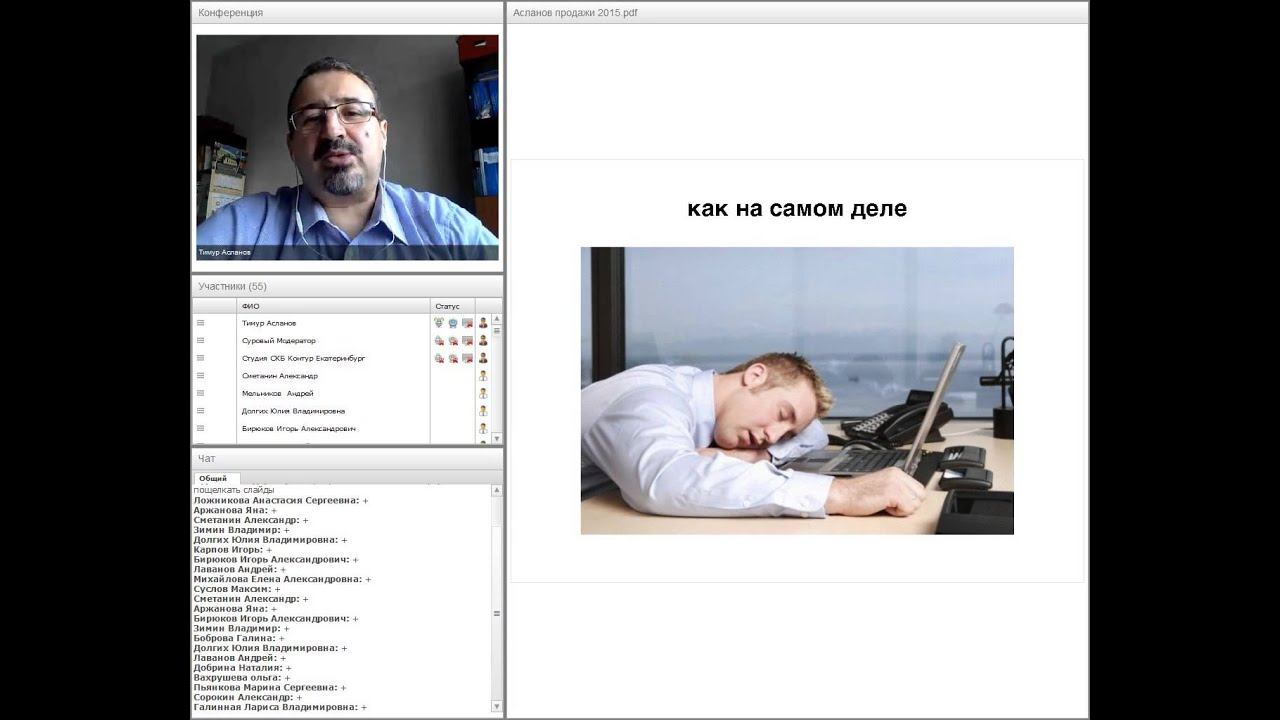Click Сорокин Александр chat message
Image resolution: width=1280 pixels, height=720 pixels.
coord(248,697)
